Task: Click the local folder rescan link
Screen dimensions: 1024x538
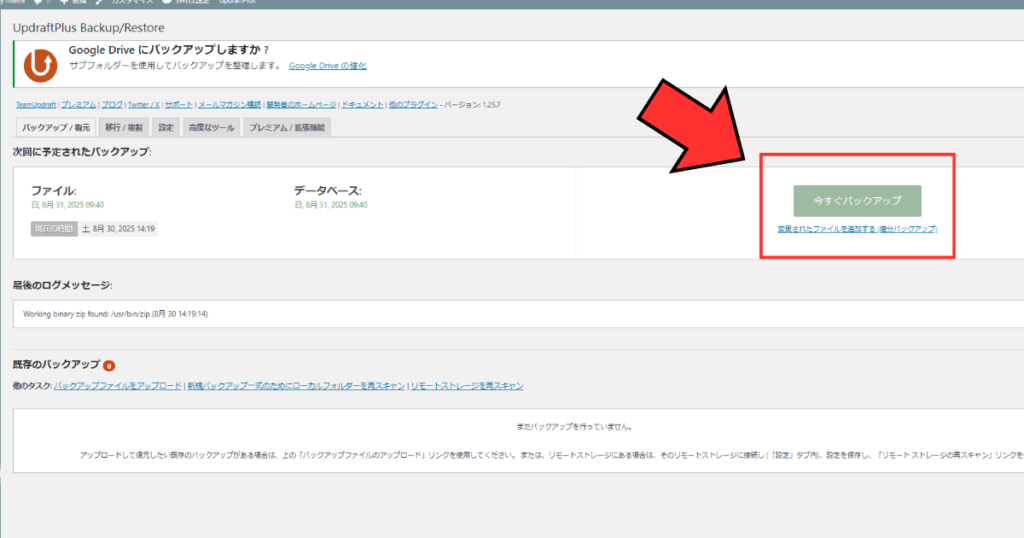Action: [296, 386]
